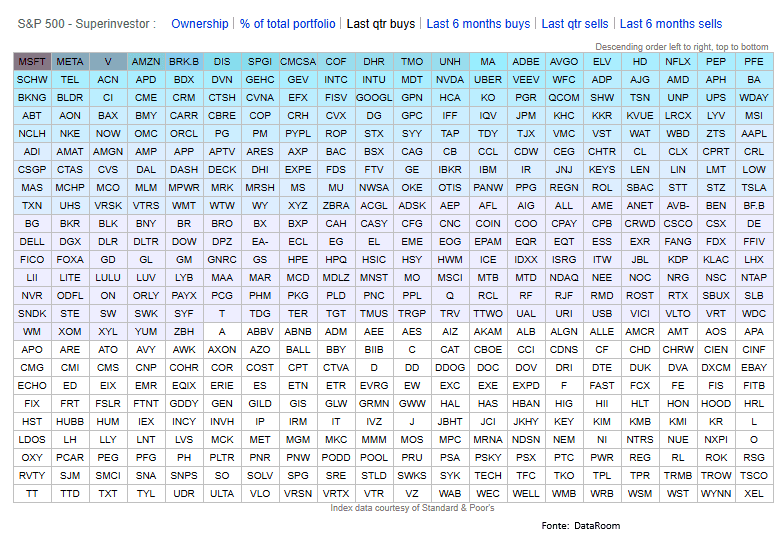Click the NDAQ ticker cell
The image size is (776, 534).
click(x=564, y=278)
